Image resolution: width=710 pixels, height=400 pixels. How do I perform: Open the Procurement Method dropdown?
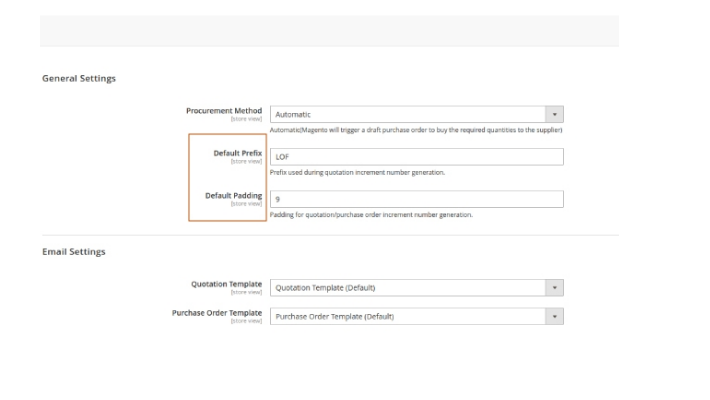pyautogui.click(x=408, y=115)
